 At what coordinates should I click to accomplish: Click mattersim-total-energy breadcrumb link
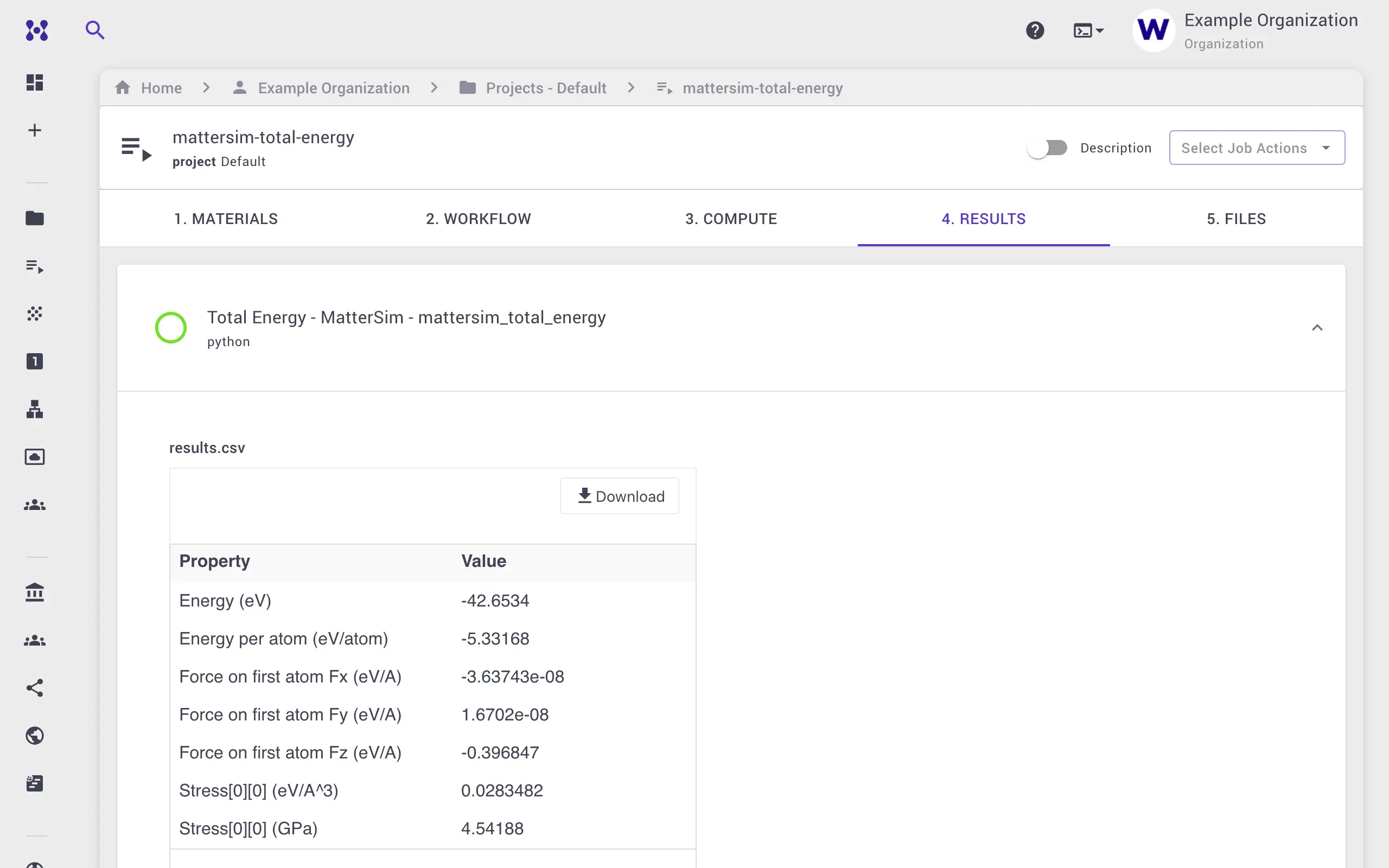pyautogui.click(x=762, y=88)
